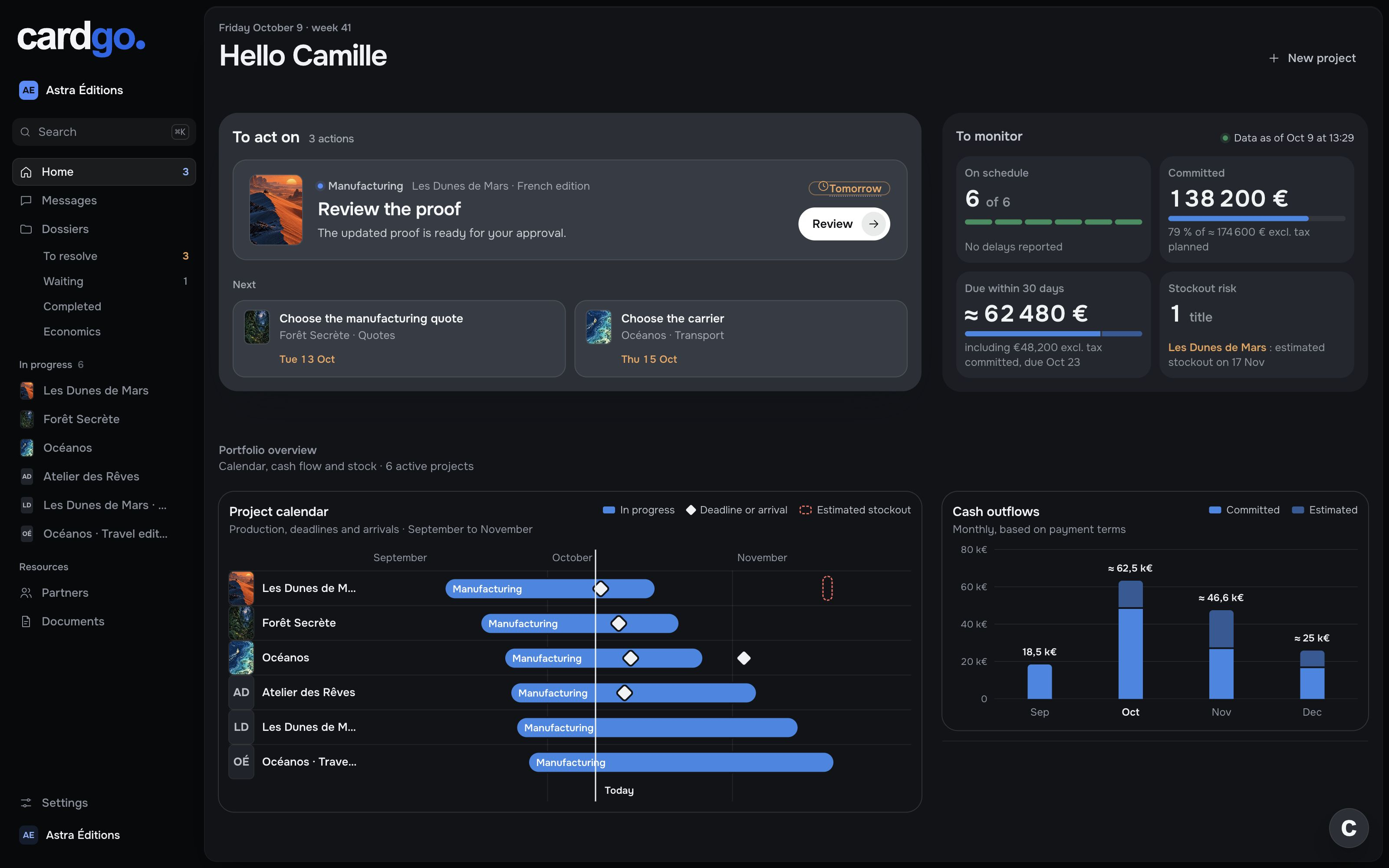The height and width of the screenshot is (868, 1389).
Task: Open the Economics section
Action: 104,332
